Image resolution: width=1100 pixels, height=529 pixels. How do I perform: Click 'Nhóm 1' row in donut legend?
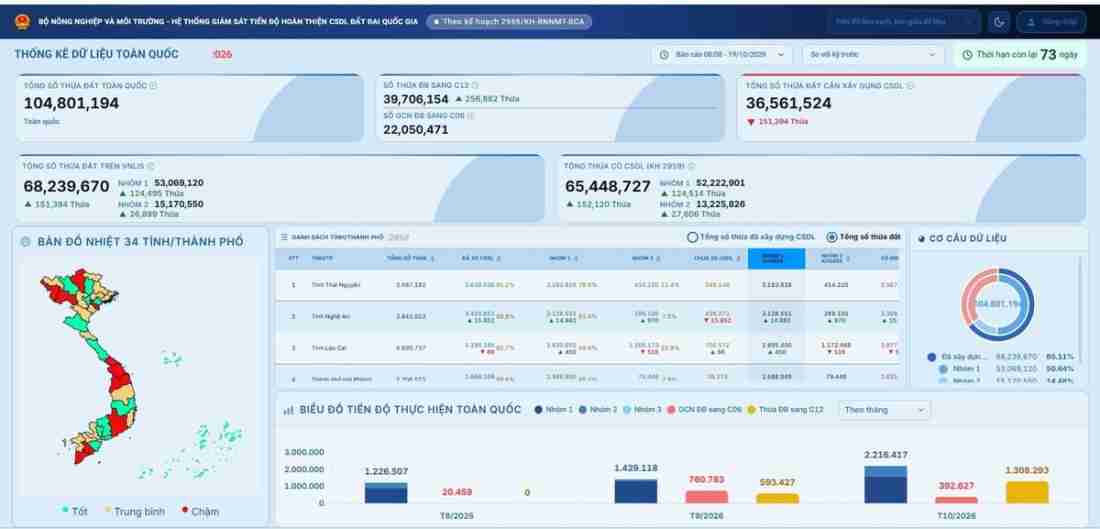pos(1006,368)
